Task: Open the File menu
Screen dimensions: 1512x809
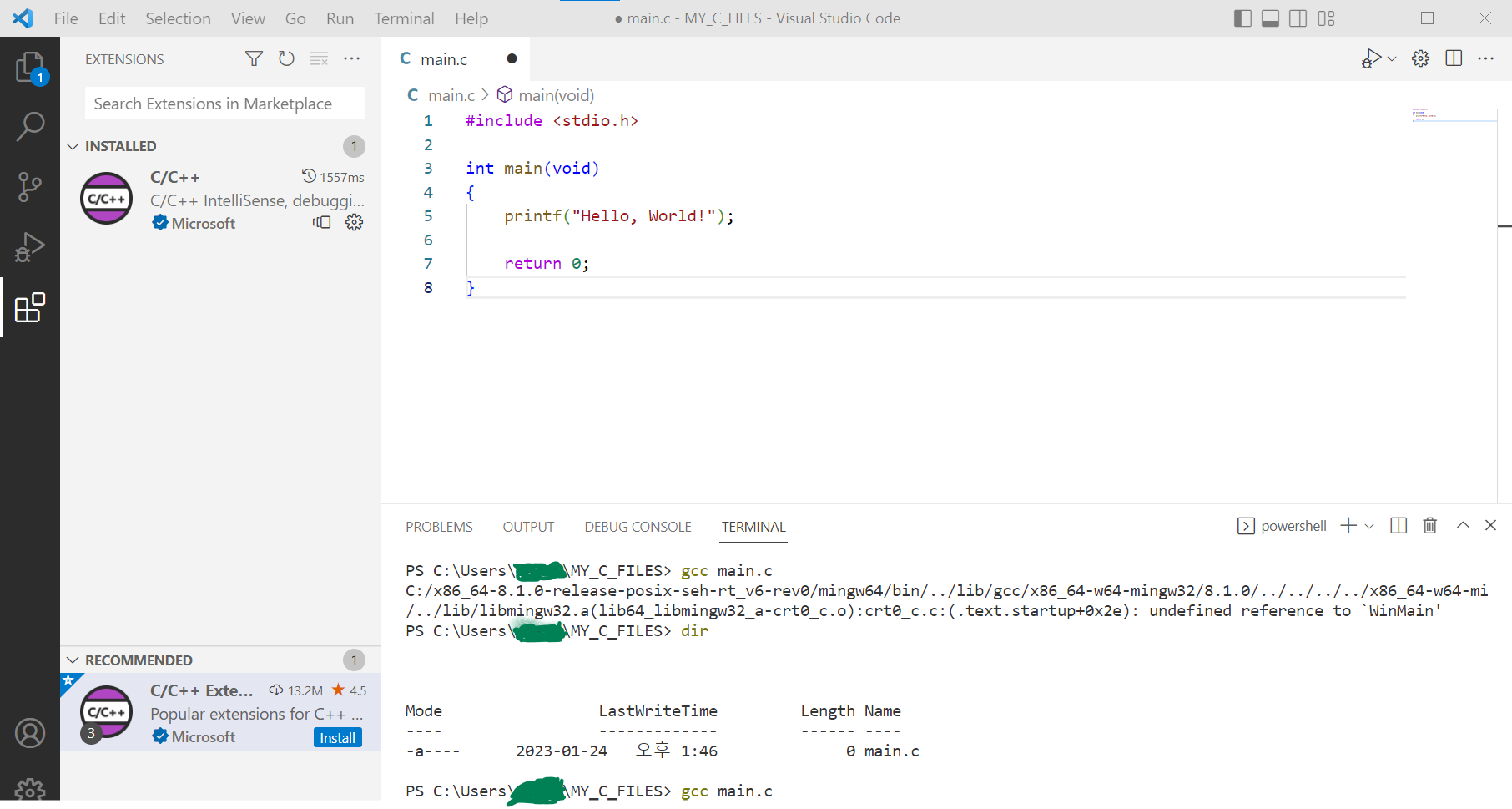Action: [66, 18]
